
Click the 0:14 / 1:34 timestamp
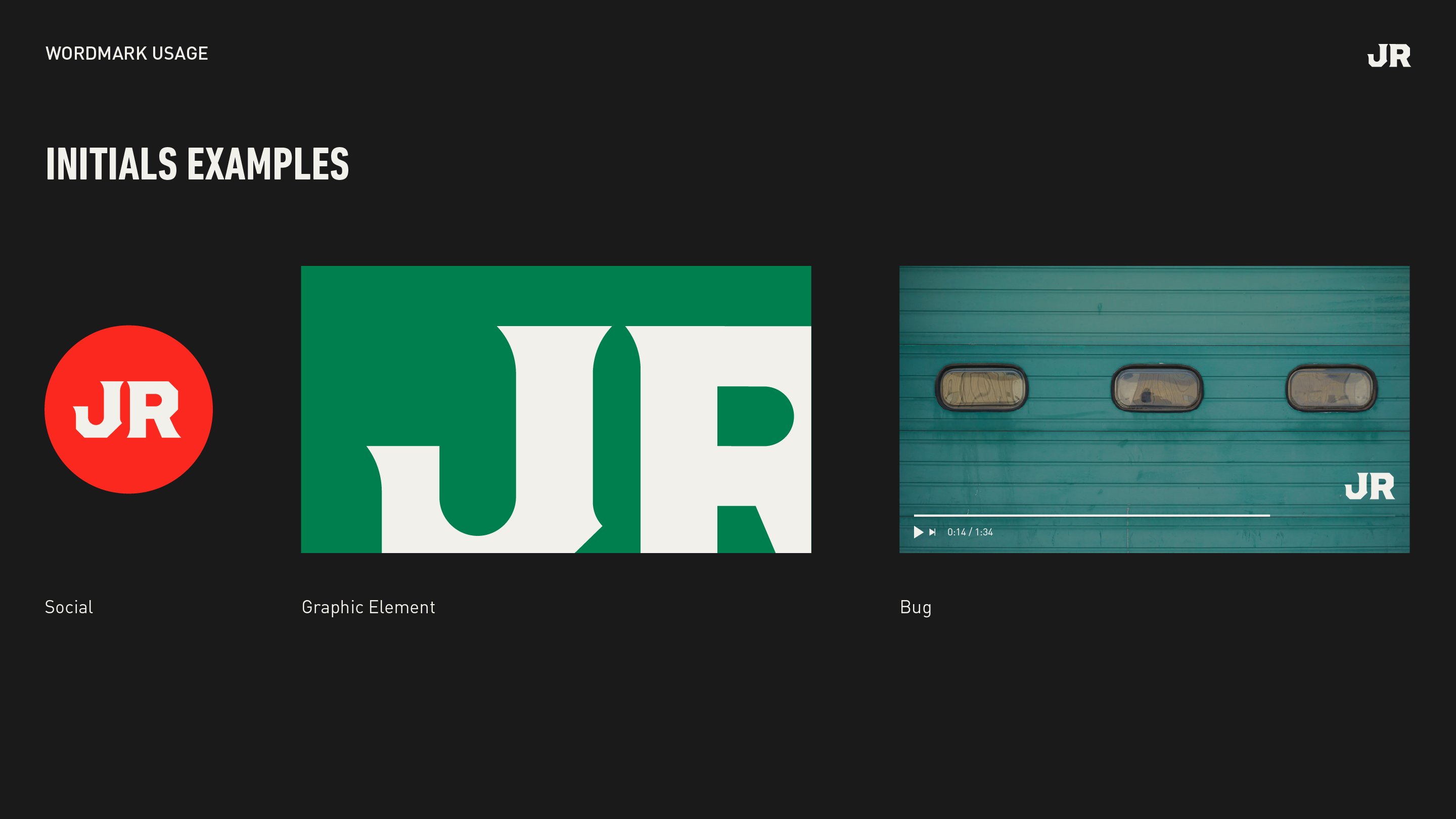[x=970, y=532]
